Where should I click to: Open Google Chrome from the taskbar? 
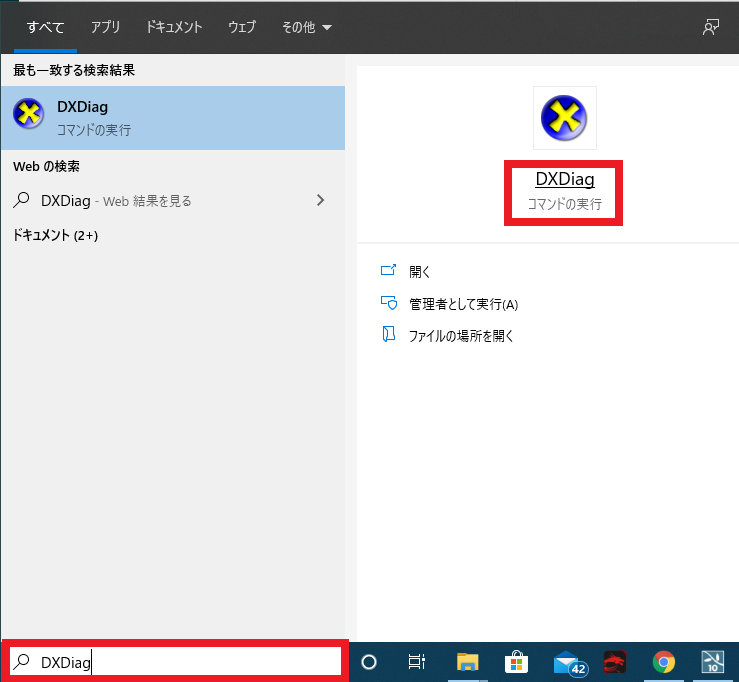point(664,662)
